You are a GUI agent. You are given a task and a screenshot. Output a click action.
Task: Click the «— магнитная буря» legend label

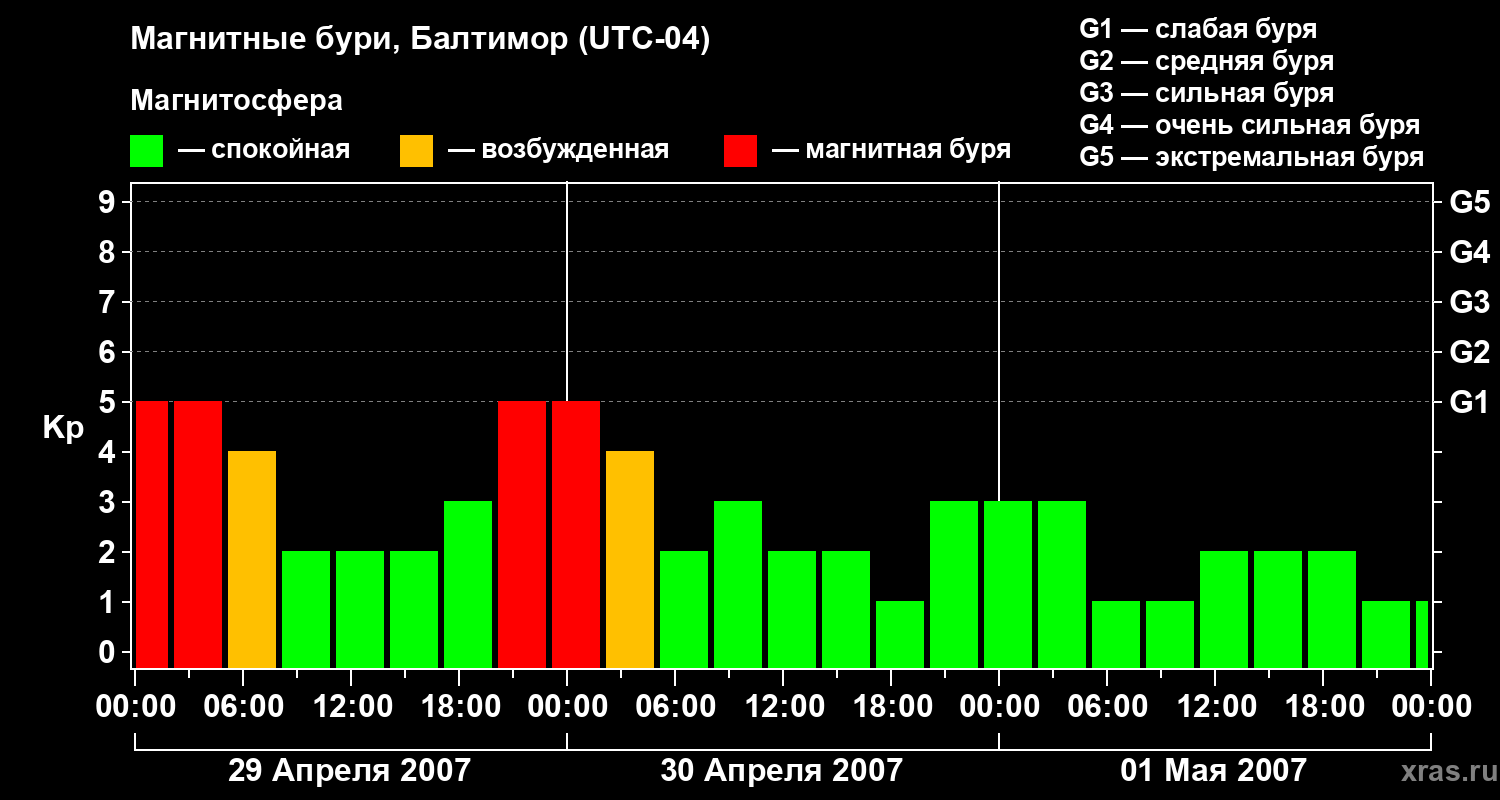coord(891,151)
